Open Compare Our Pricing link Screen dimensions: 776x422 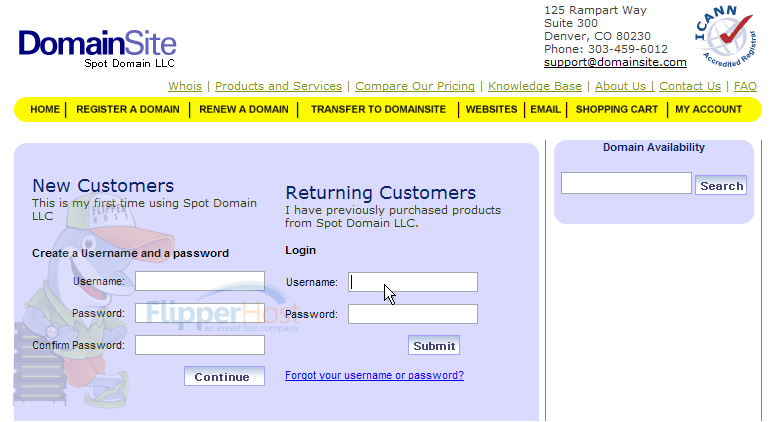click(415, 86)
